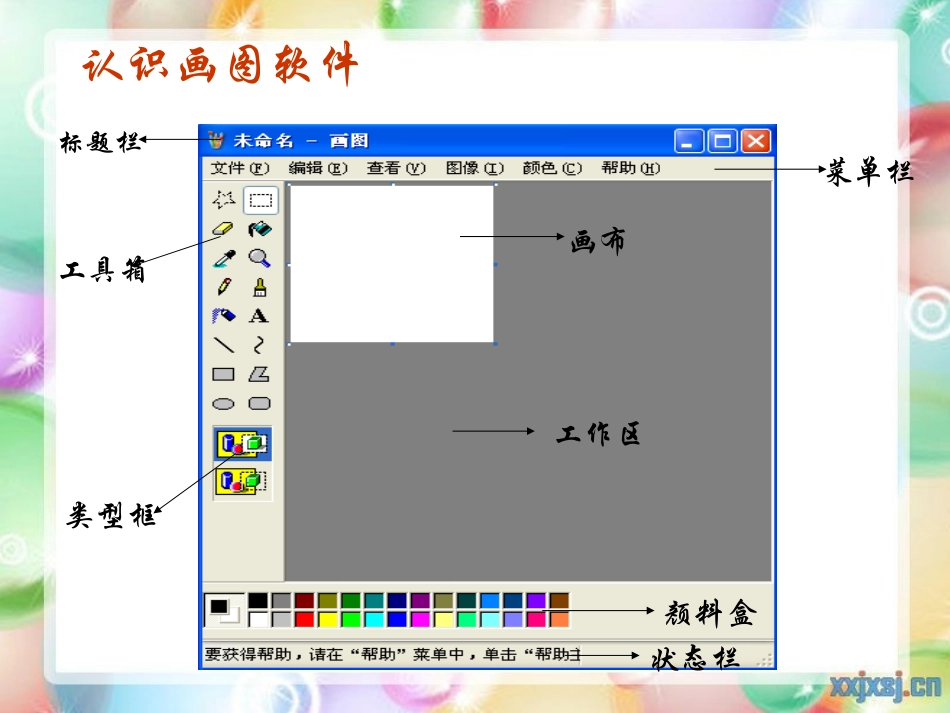Choose the navy blue palette swatch
Viewport: 950px width, 713px height.
[397, 600]
